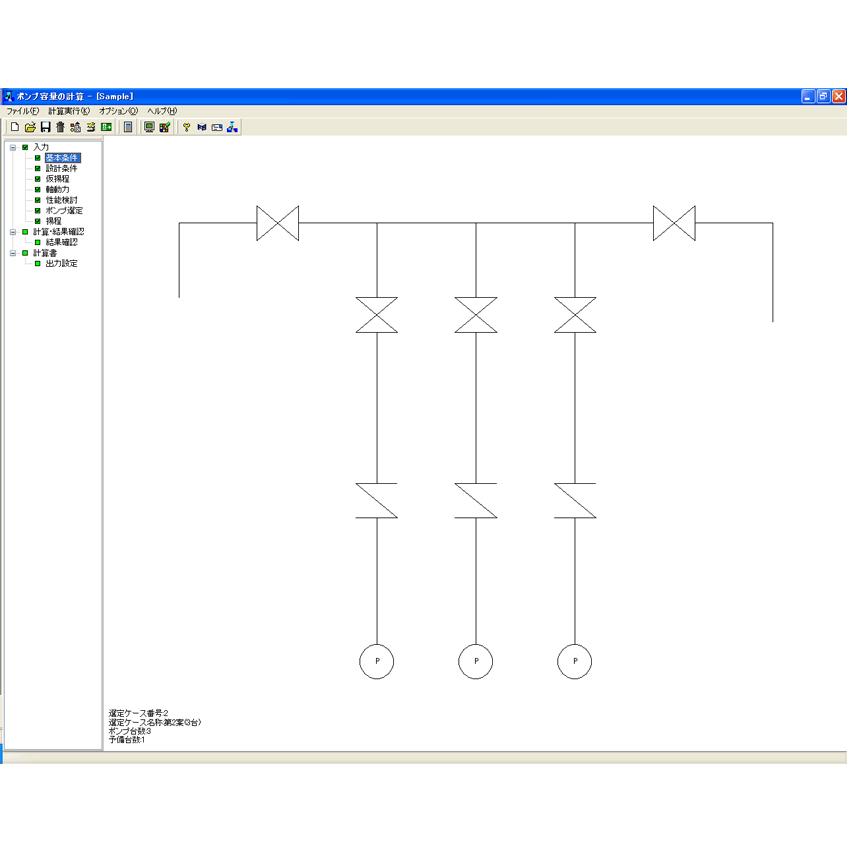Screen dimensions: 856x856
Task: Select the ポンプ選定 tree item
Action: 64,211
